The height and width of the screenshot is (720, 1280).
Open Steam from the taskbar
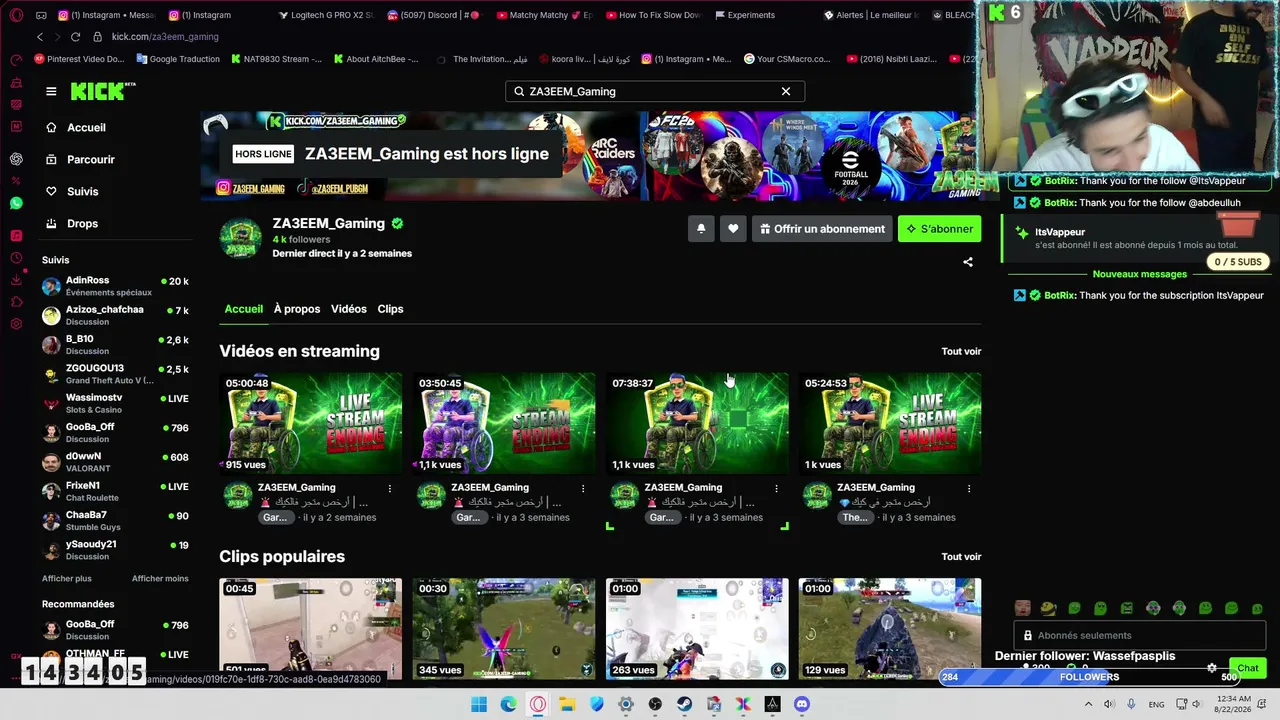(684, 704)
